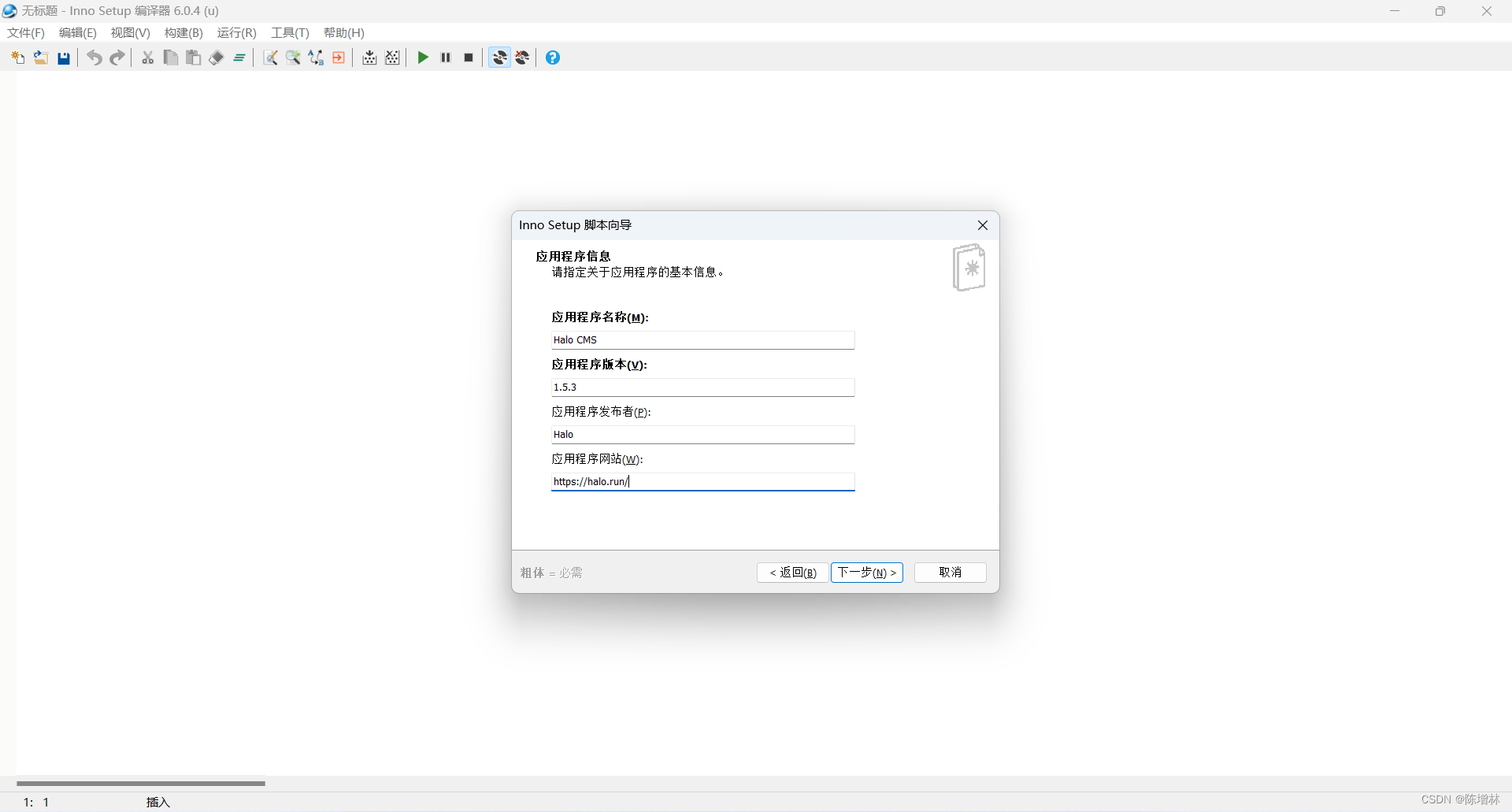Viewport: 1512px width, 812px height.
Task: Save the script using the floppy disk icon
Action: pos(64,57)
